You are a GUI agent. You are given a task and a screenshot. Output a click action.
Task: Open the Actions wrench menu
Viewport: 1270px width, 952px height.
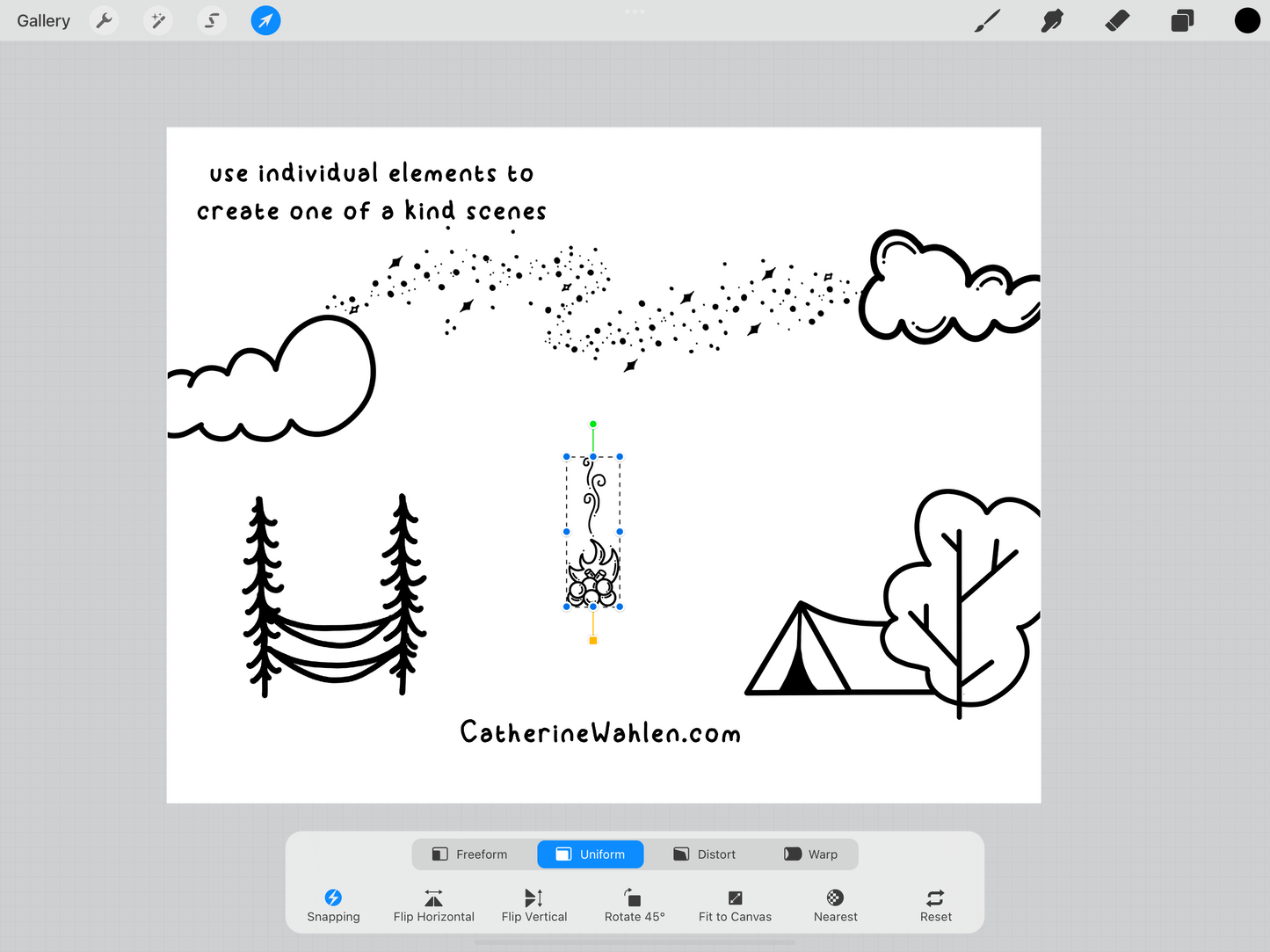point(105,20)
